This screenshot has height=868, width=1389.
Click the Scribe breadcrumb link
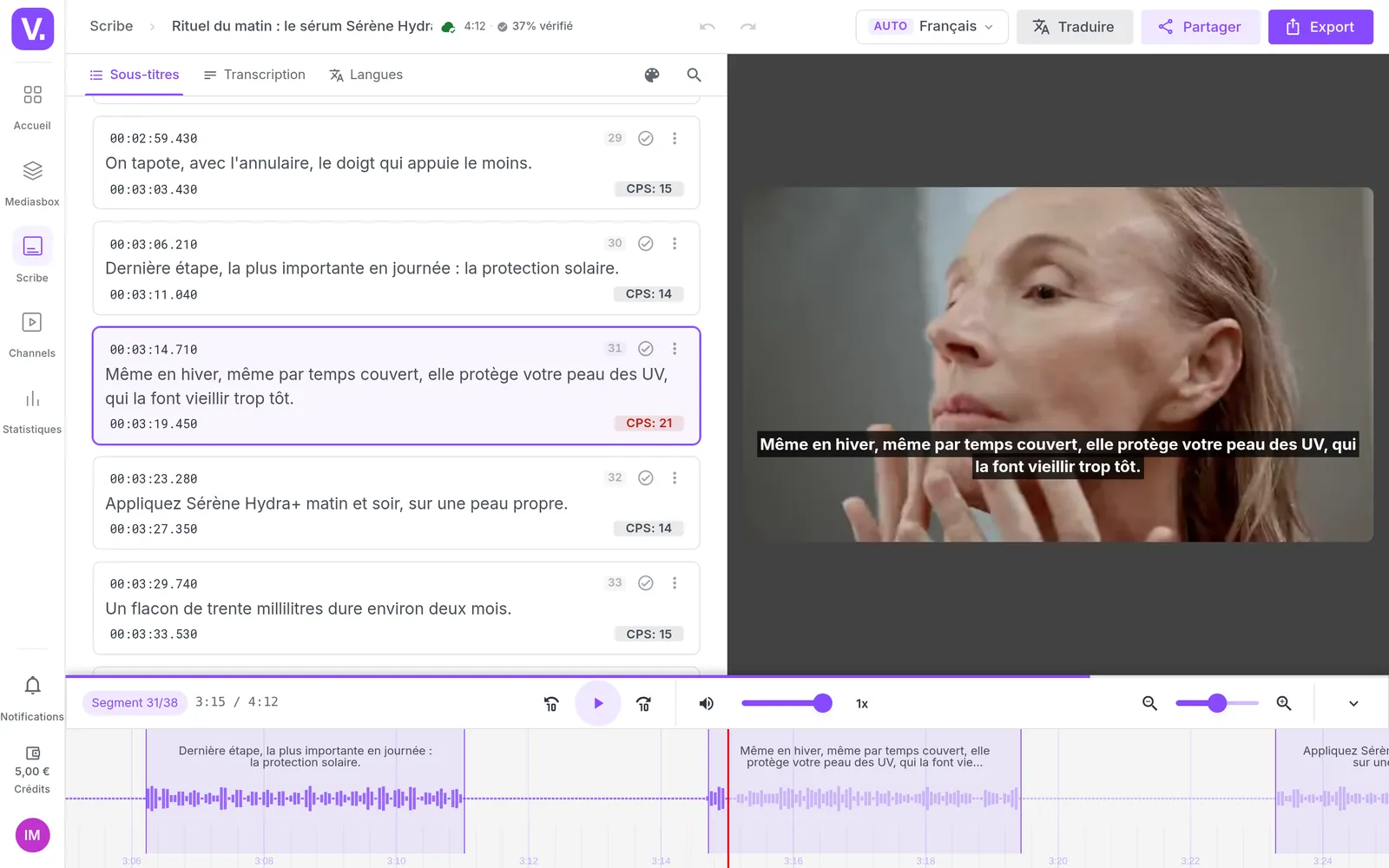[x=112, y=26]
